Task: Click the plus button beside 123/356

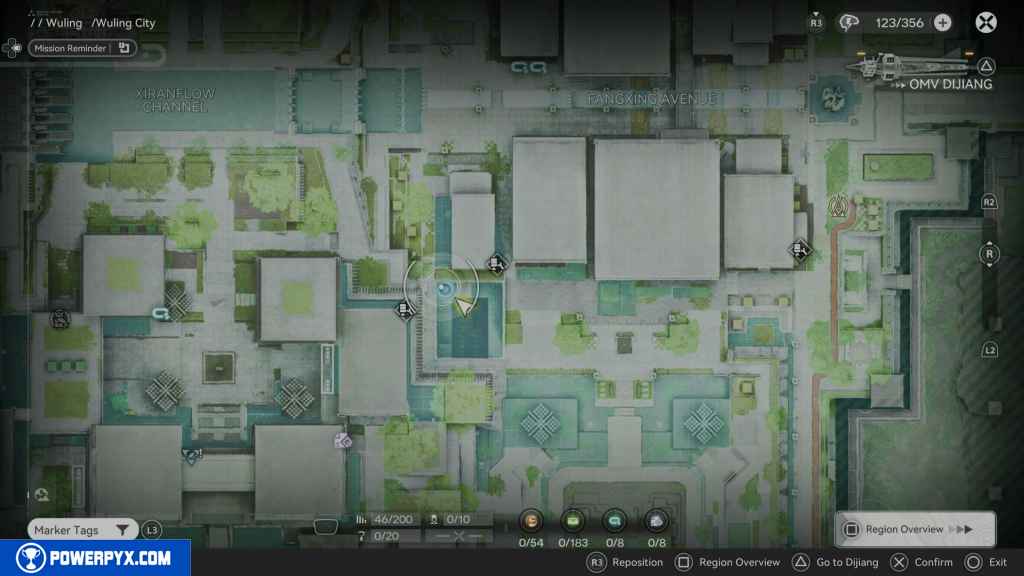Action: click(x=942, y=23)
